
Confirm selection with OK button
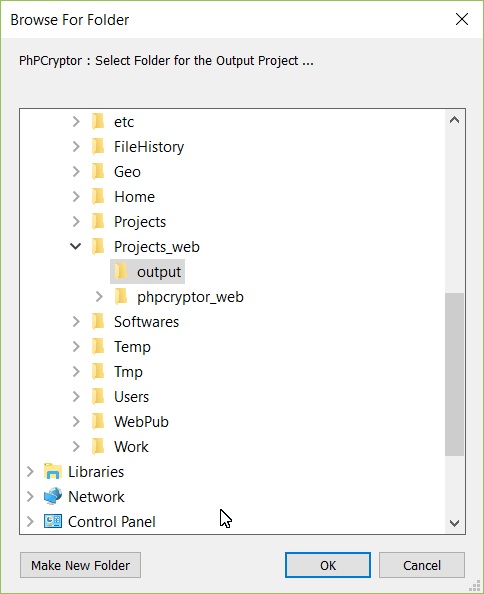tap(328, 565)
